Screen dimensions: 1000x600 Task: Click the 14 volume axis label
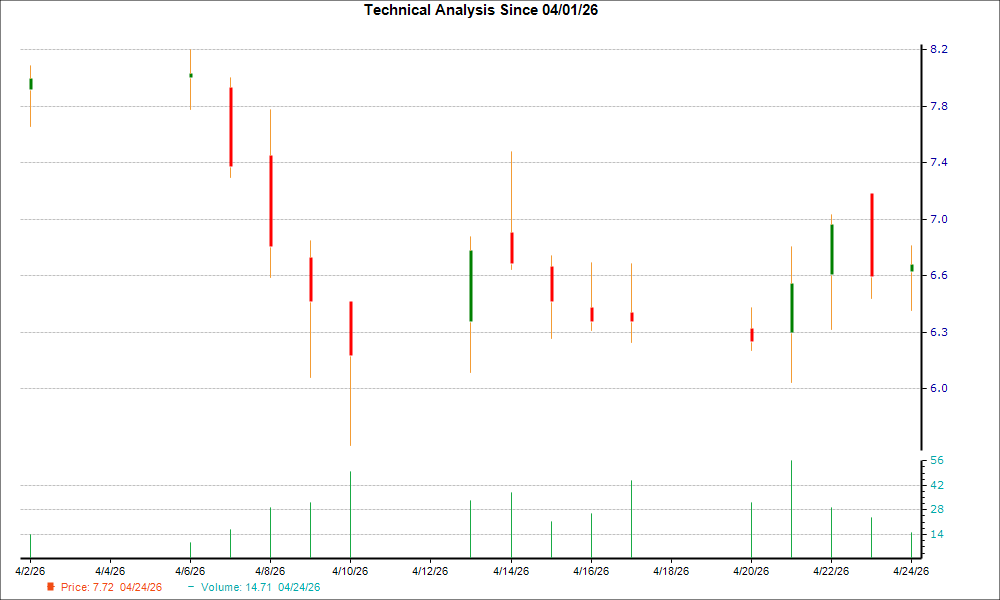tap(937, 534)
